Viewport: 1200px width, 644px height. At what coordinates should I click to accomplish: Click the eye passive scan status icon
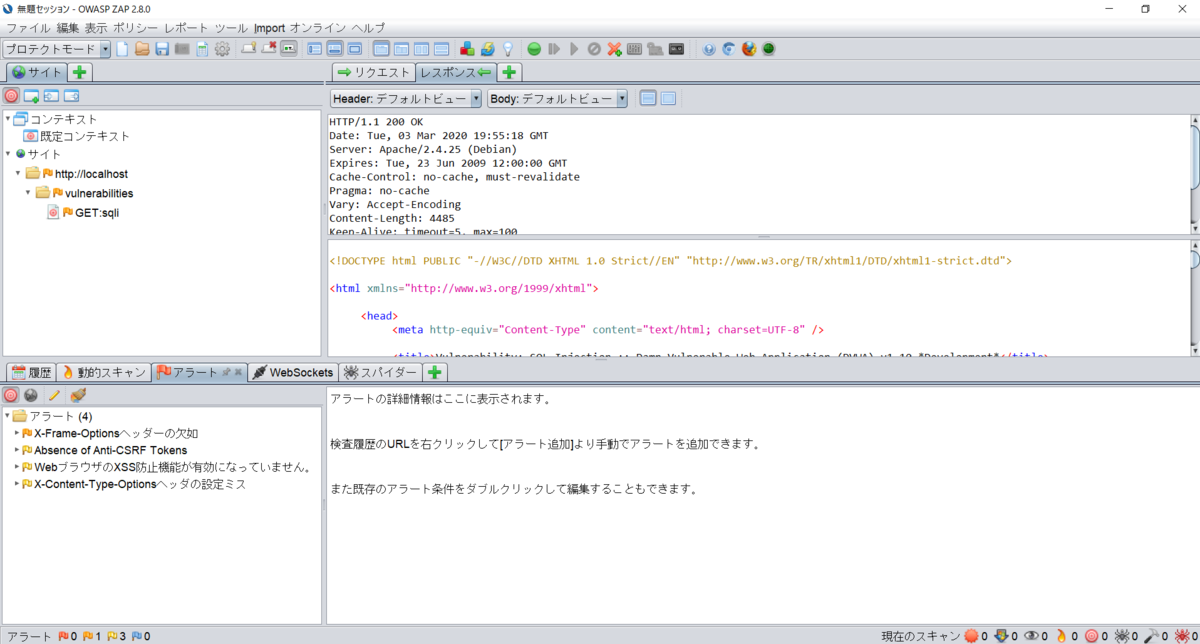coord(1031,636)
